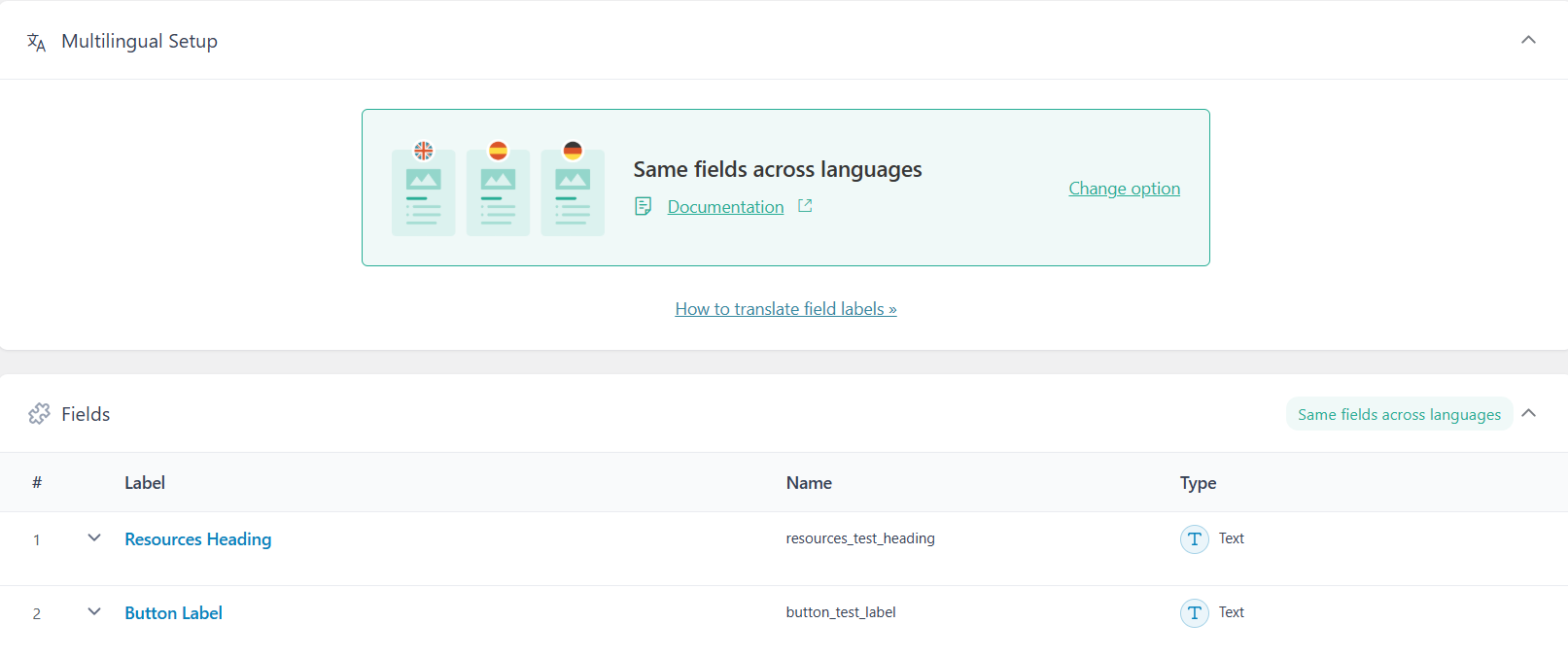Click the German flag document icon
This screenshot has width=1568, height=658.
[x=573, y=190]
